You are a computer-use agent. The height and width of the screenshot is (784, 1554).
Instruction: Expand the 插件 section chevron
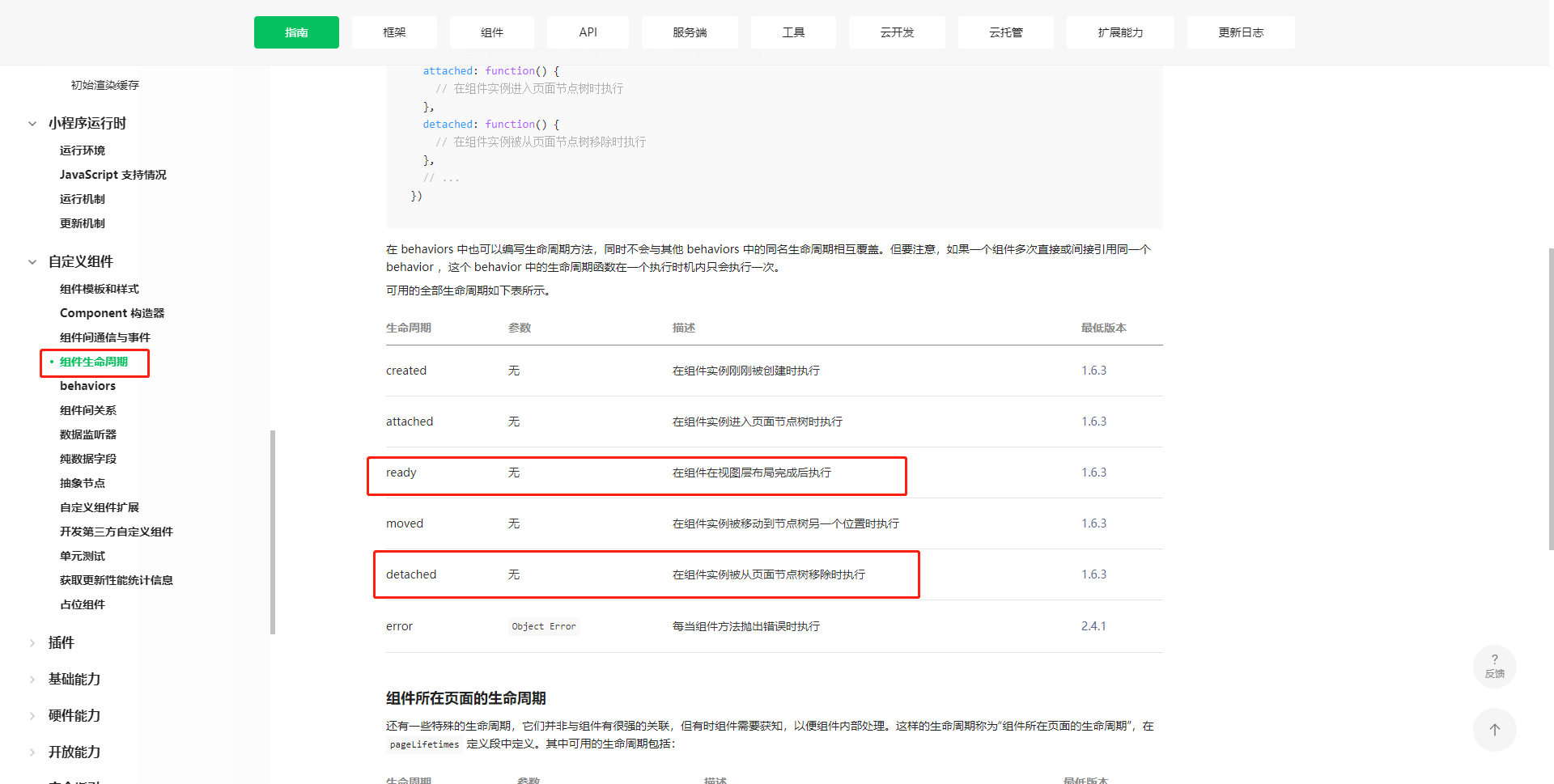coord(32,643)
